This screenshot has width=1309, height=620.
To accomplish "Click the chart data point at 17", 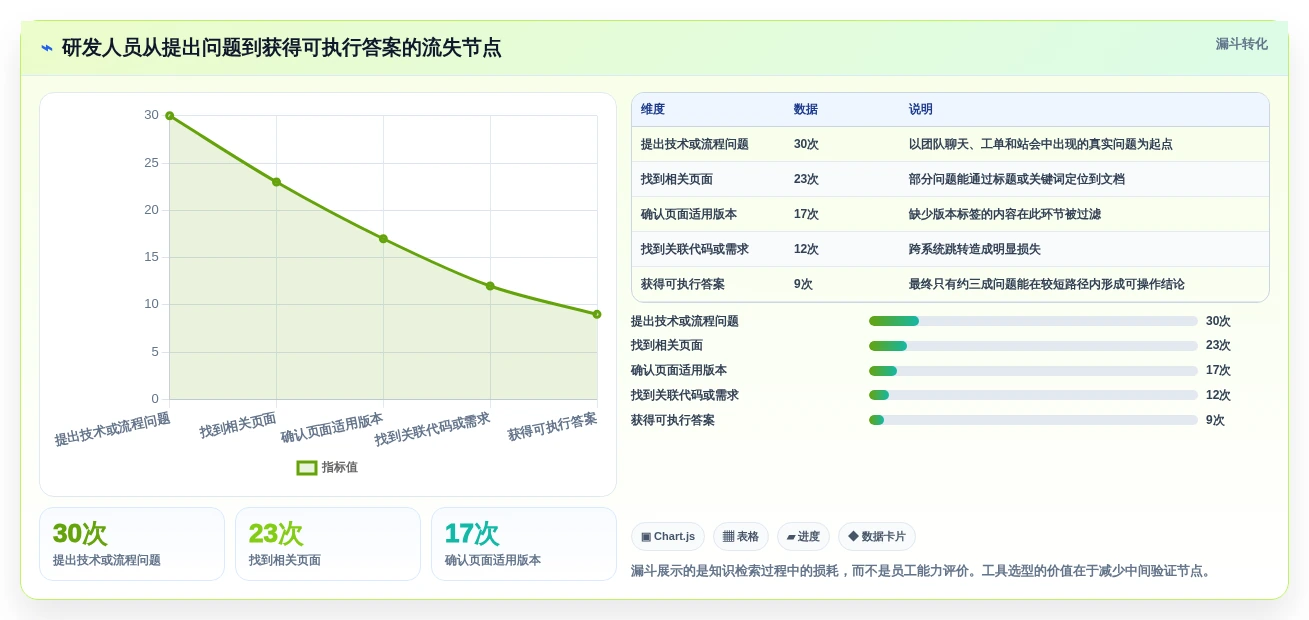I will pos(383,238).
